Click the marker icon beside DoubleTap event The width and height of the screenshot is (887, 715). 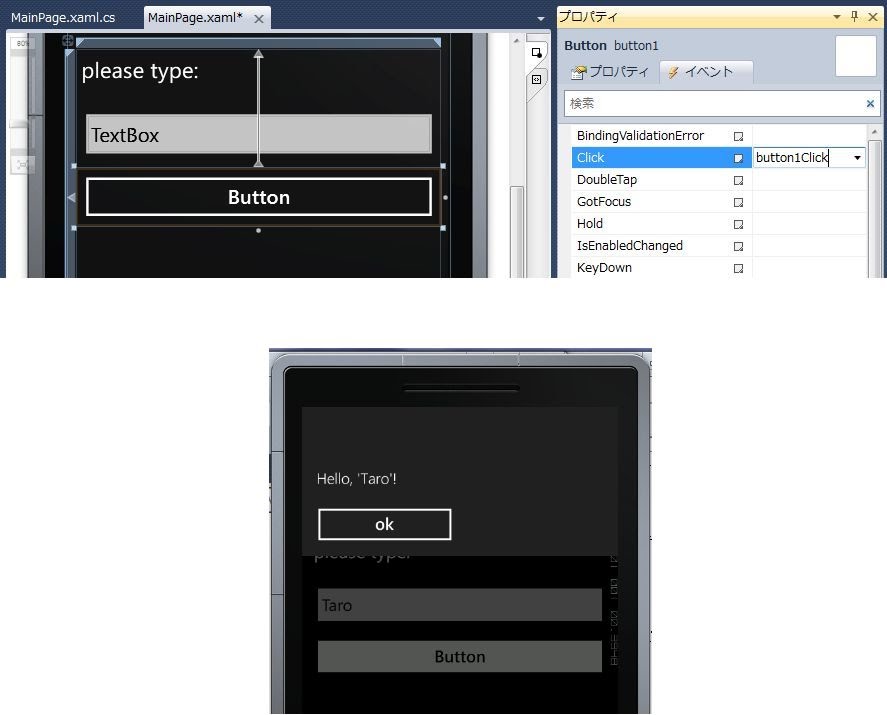tap(739, 180)
